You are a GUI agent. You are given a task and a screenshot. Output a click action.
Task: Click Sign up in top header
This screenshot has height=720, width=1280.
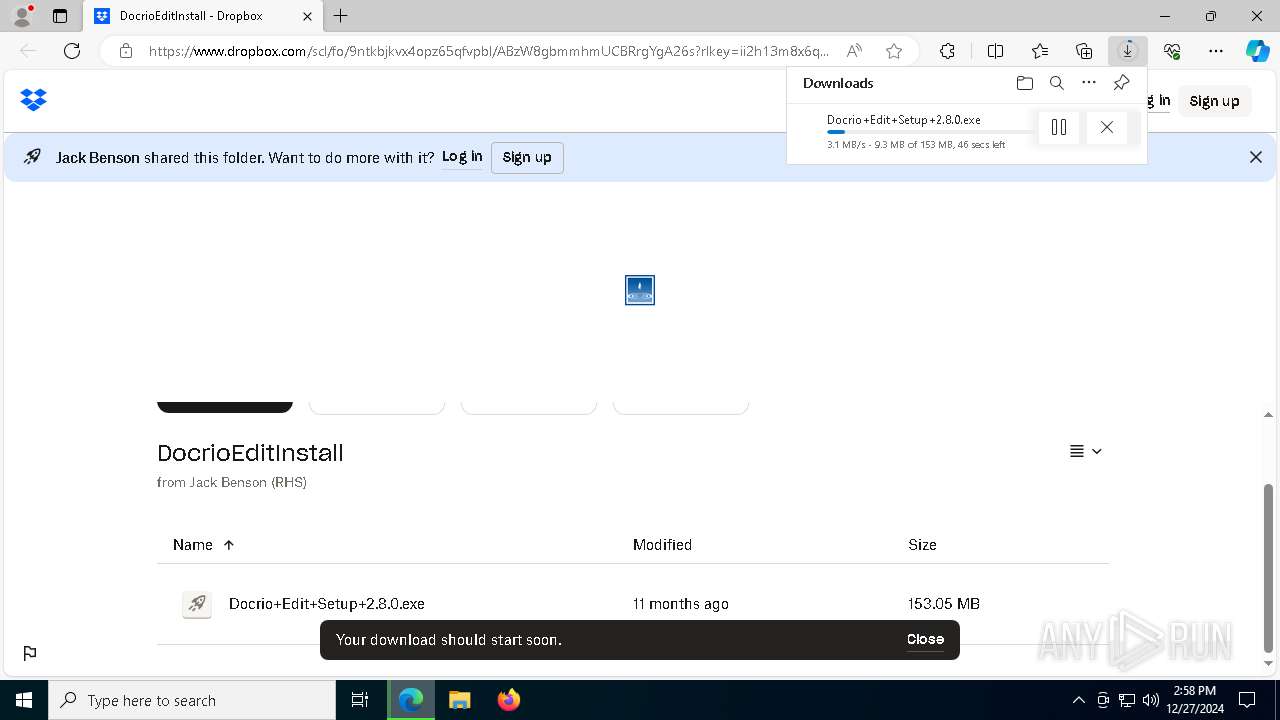1214,101
